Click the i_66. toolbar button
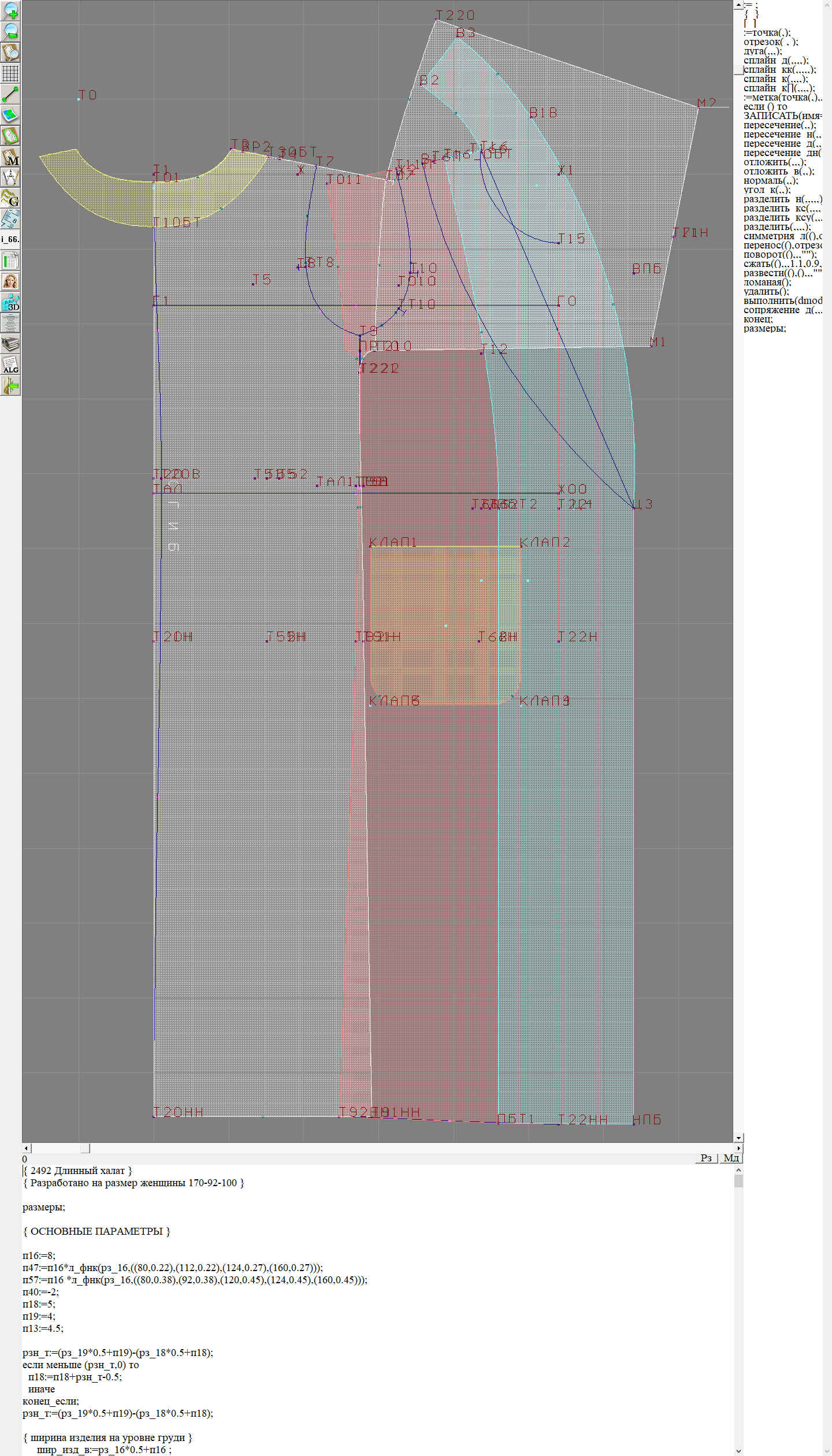The height and width of the screenshot is (1456, 832). coord(10,239)
